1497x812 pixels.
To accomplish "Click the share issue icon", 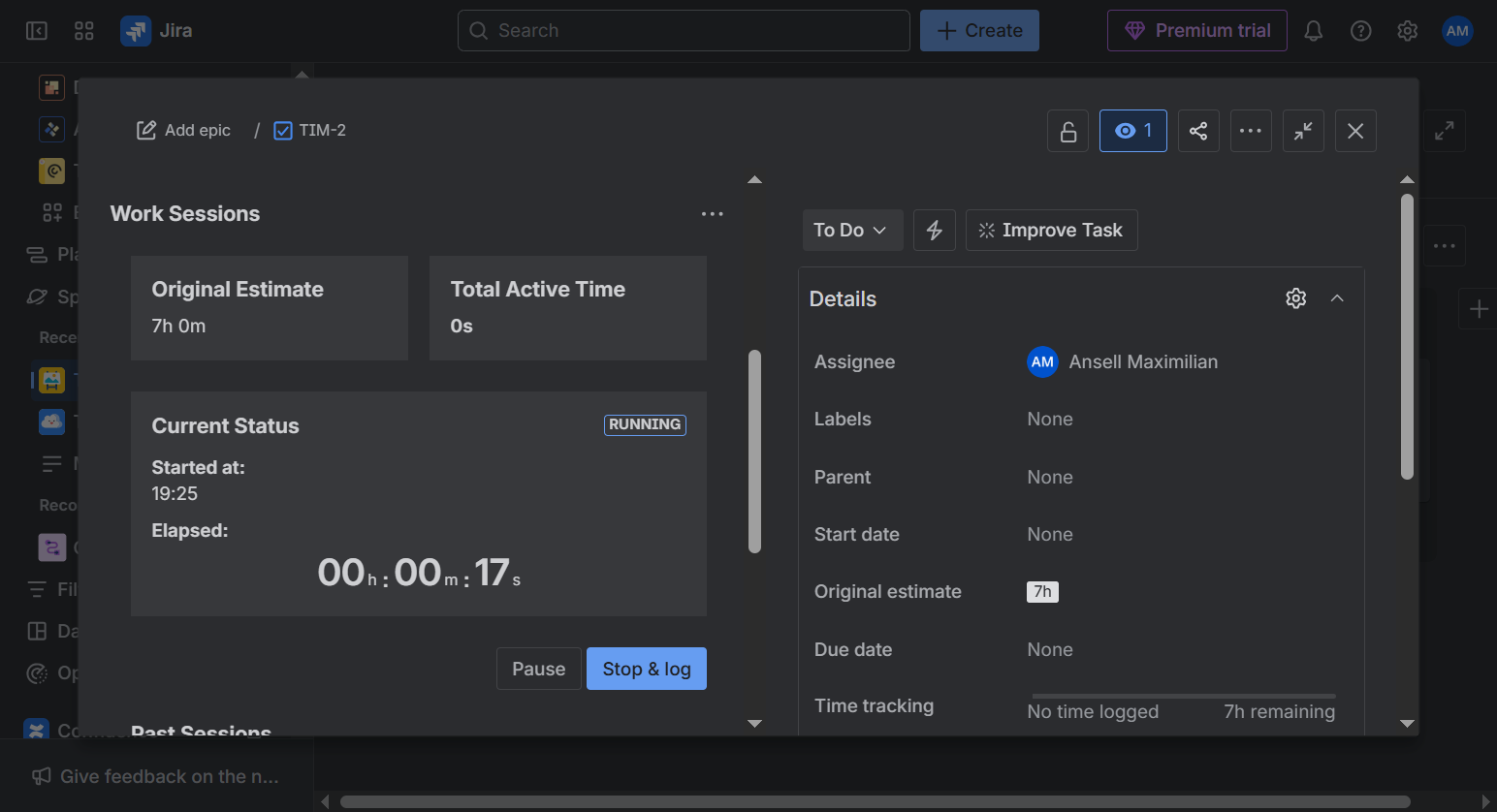I will (x=1198, y=131).
